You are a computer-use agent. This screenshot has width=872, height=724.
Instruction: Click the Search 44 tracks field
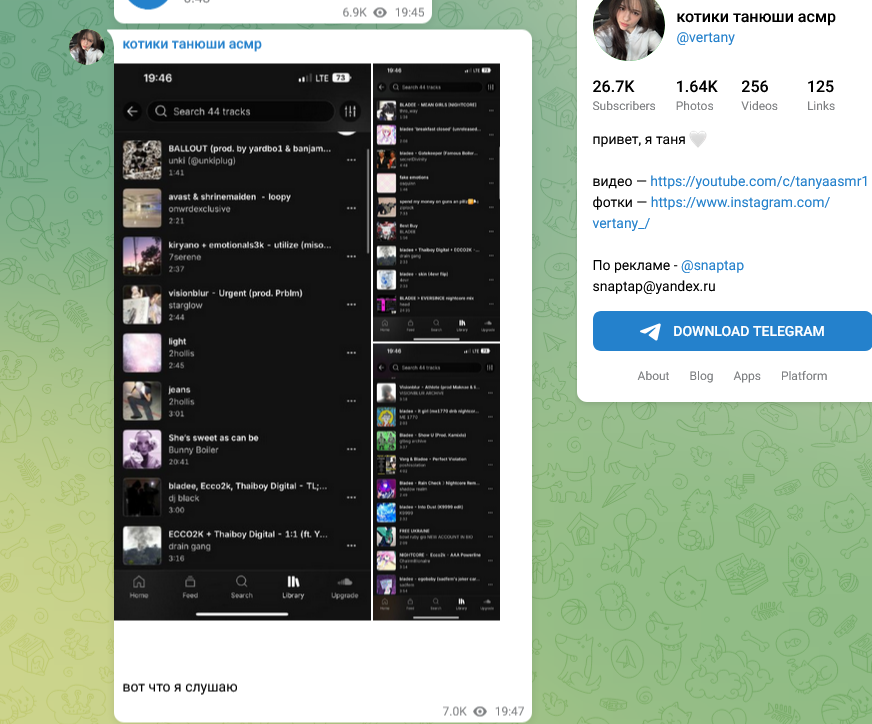[x=240, y=111]
